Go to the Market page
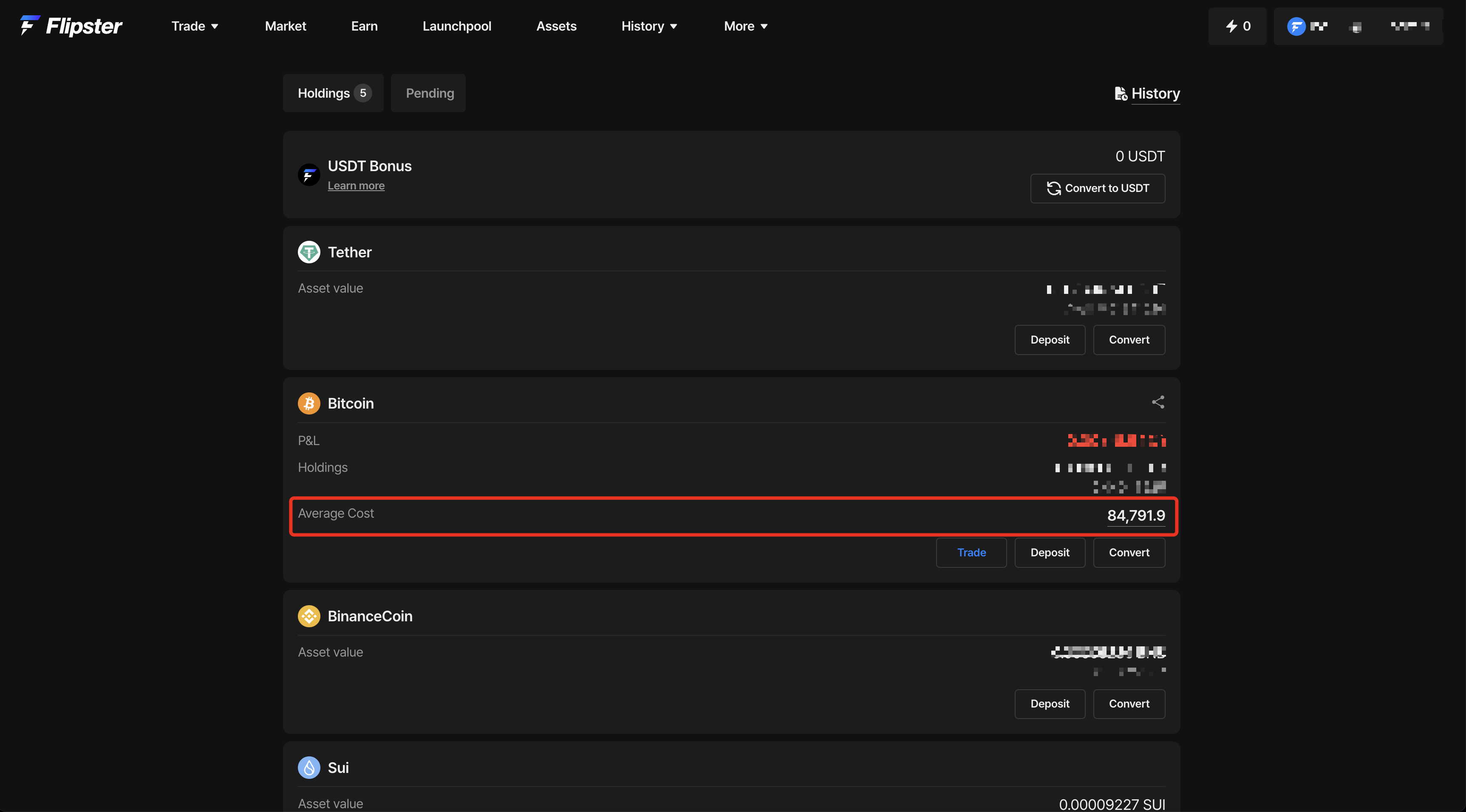 pos(285,26)
